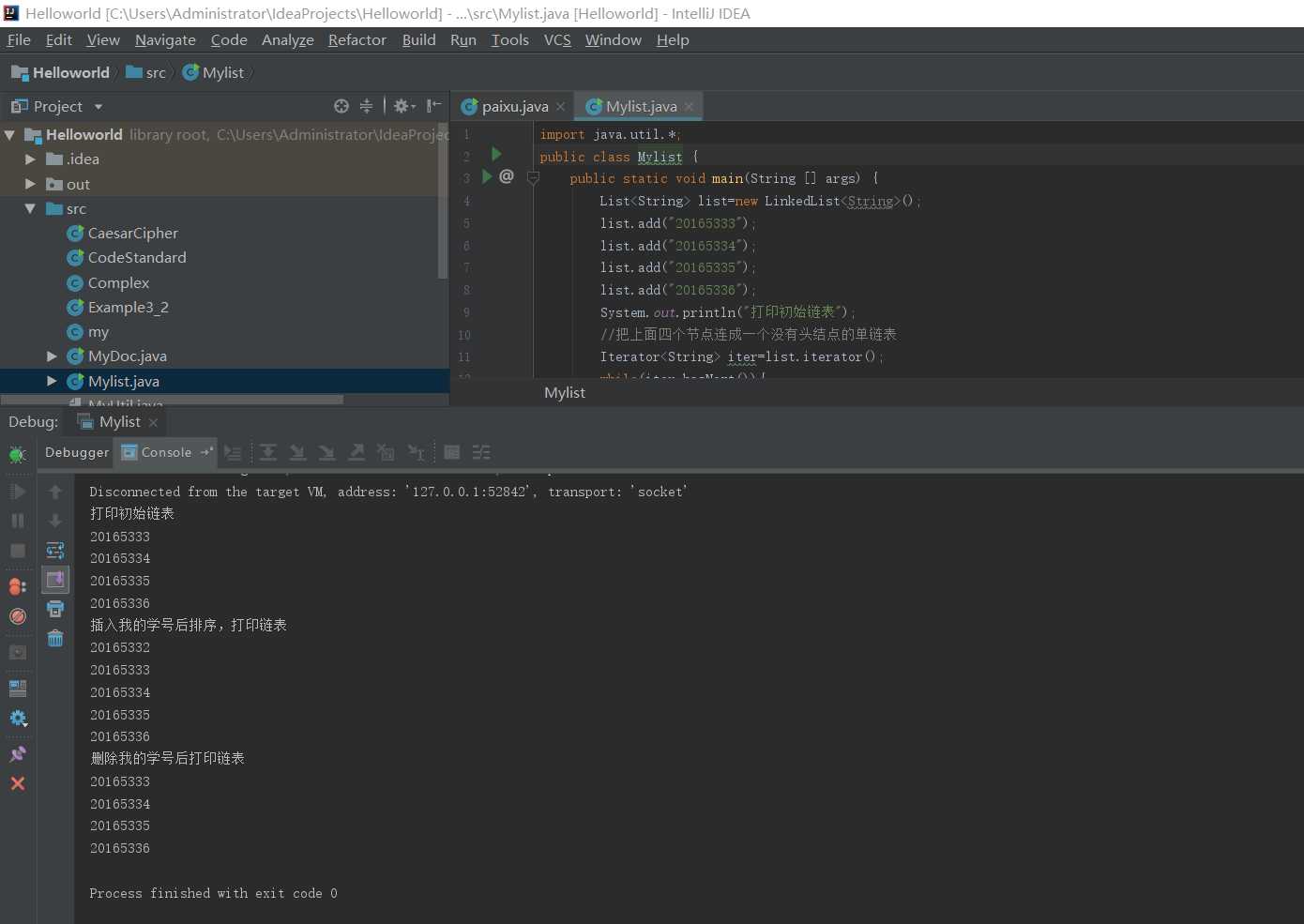Open Project panel gear settings dropdown
Image resolution: width=1304 pixels, height=924 pixels.
tap(404, 106)
